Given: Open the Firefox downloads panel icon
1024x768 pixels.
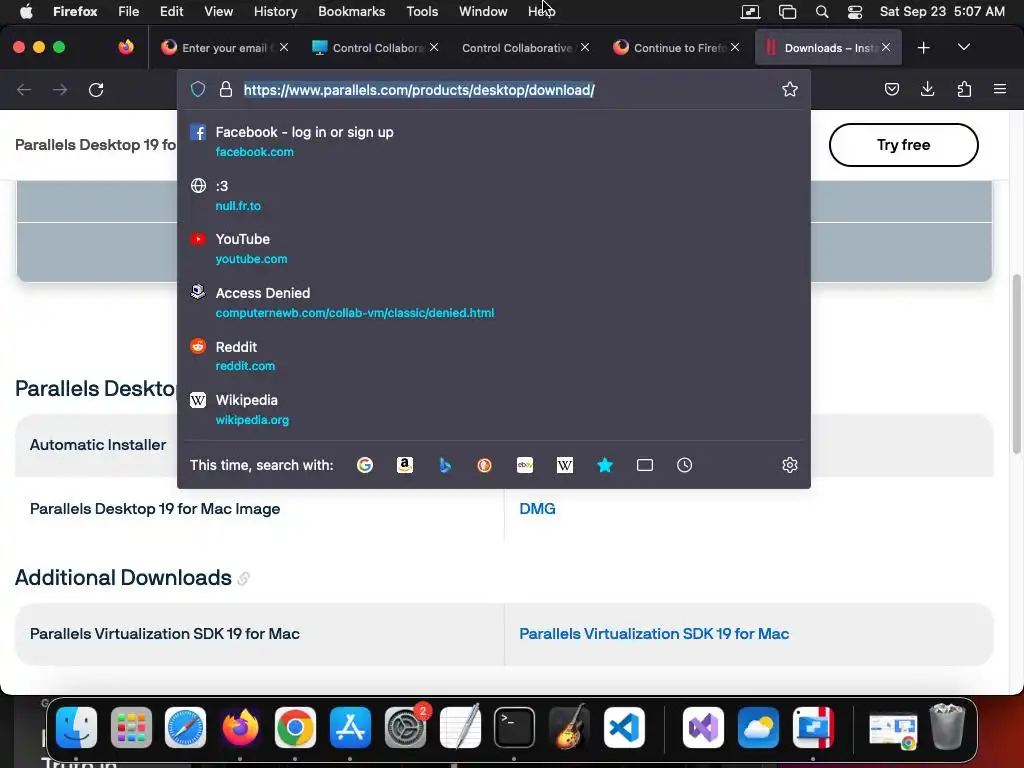Looking at the screenshot, I should click(x=927, y=89).
